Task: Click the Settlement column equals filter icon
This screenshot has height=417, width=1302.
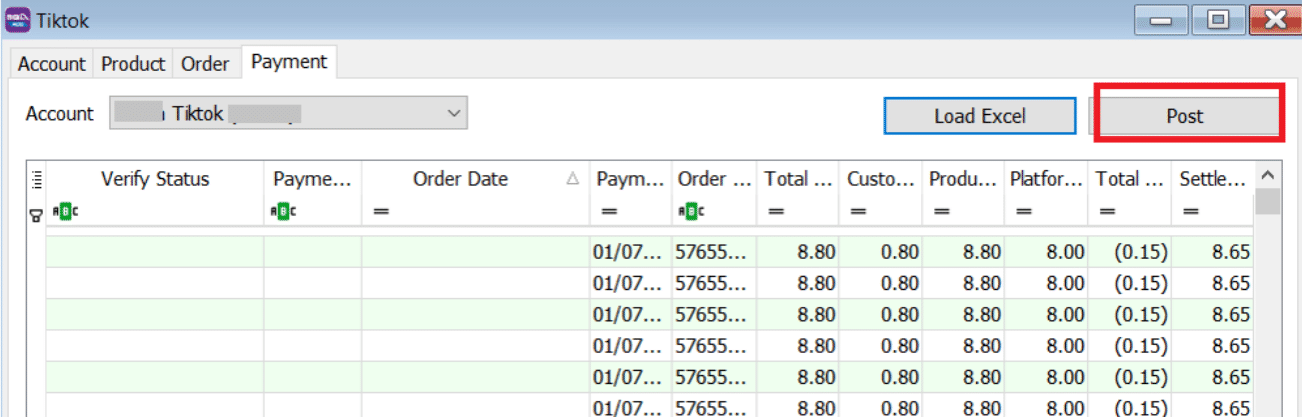Action: click(x=1190, y=211)
